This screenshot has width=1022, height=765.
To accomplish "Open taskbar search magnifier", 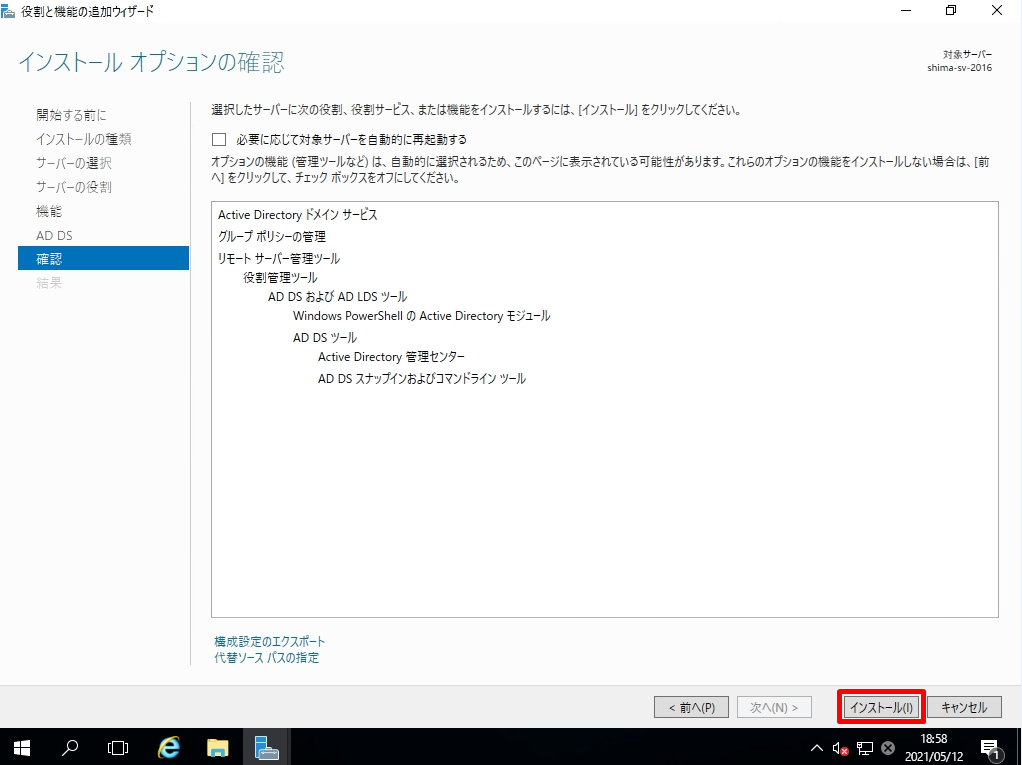I will (70, 747).
